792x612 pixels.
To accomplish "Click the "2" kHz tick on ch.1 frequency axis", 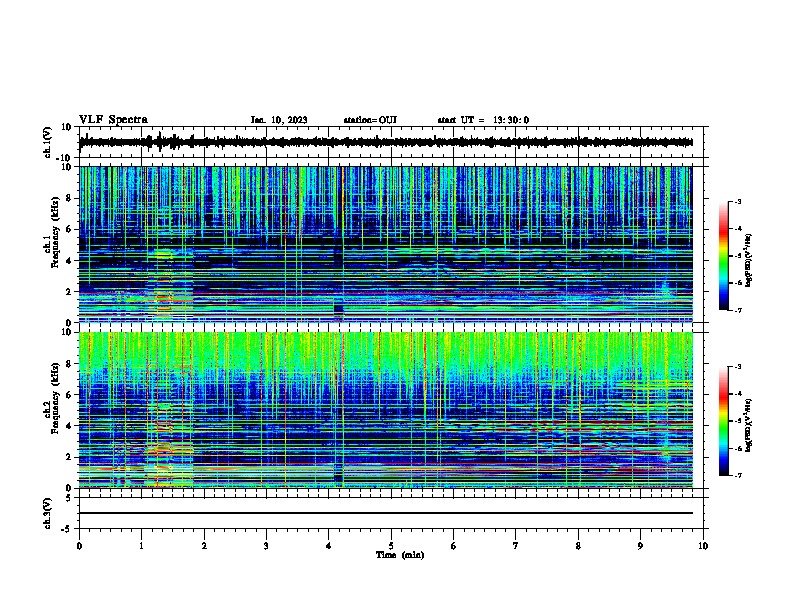I will (69, 292).
